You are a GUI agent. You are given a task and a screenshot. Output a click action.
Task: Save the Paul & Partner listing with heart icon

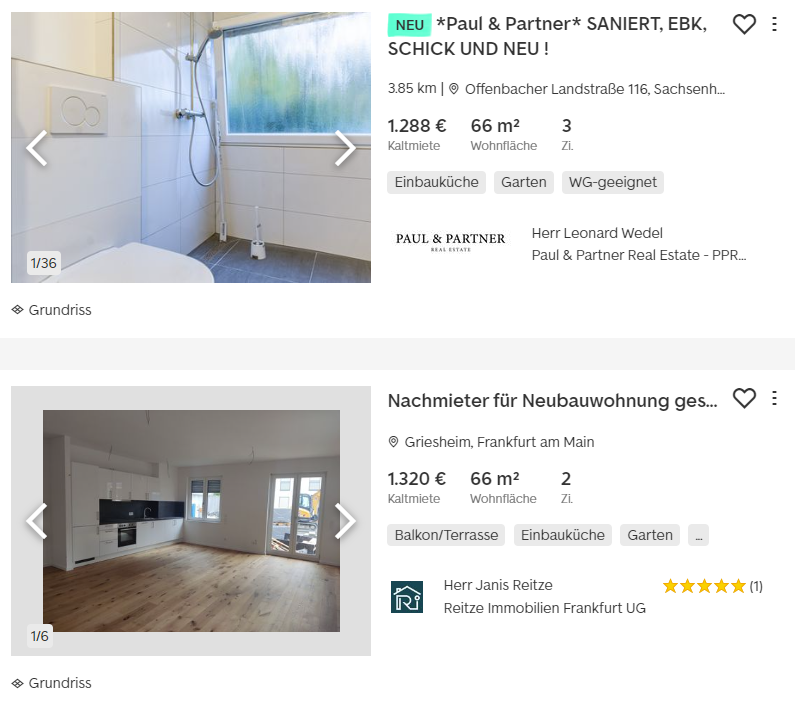[x=744, y=24]
